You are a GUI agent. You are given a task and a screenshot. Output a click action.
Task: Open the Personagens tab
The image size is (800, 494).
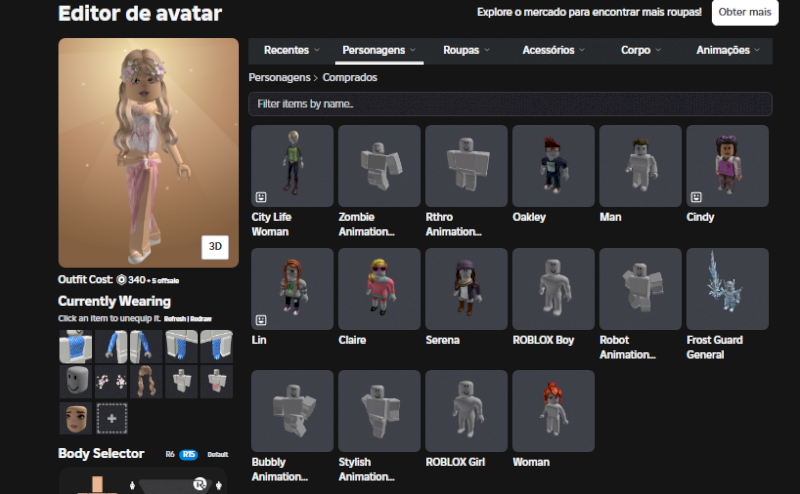[x=373, y=50]
